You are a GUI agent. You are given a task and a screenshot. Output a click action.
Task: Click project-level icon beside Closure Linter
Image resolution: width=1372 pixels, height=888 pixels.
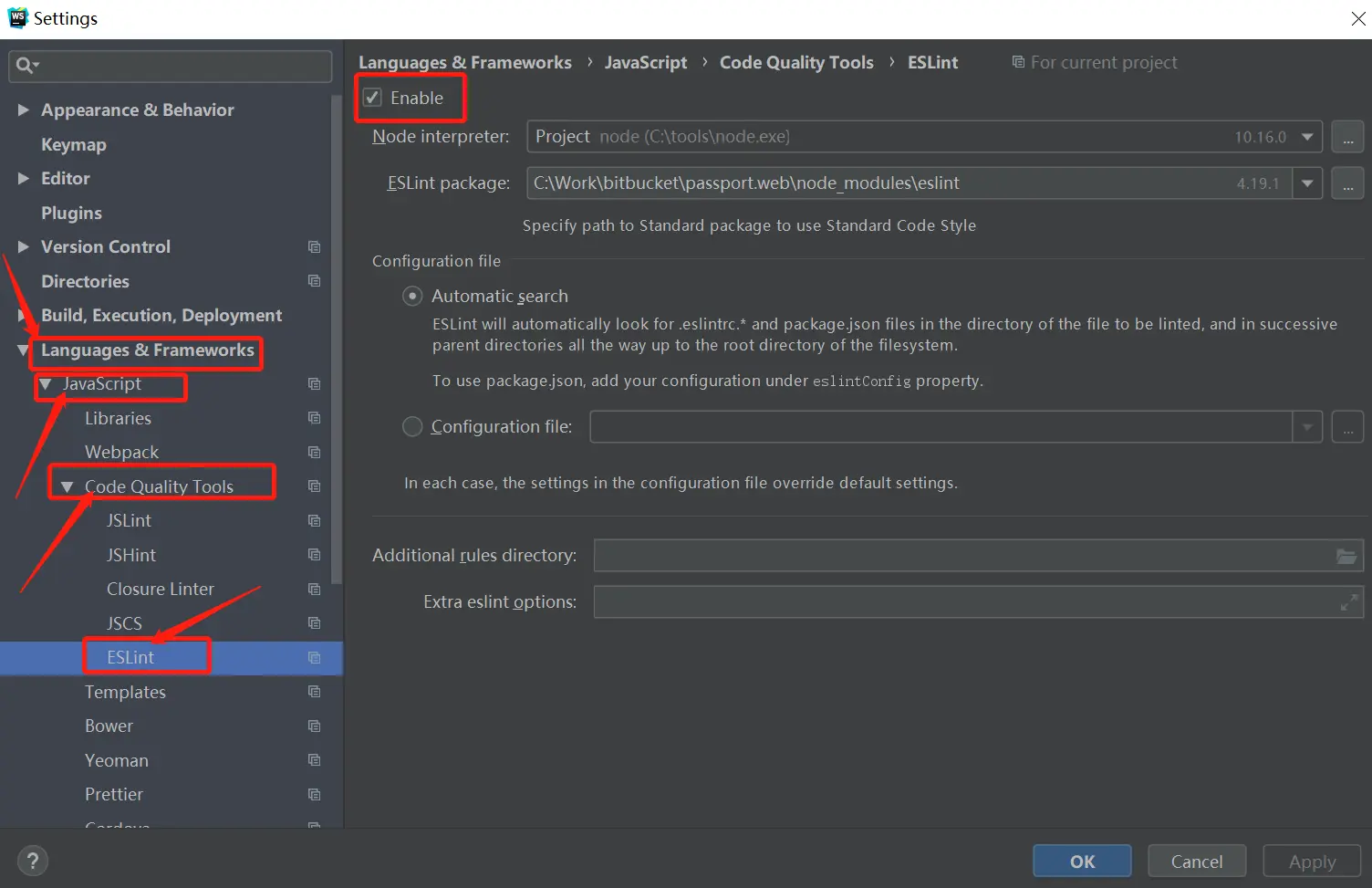[314, 589]
